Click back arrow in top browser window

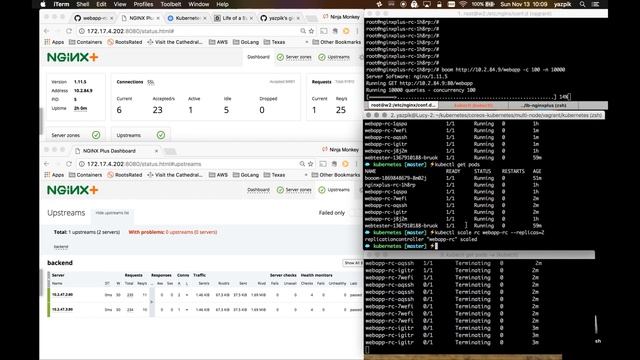click(x=47, y=31)
